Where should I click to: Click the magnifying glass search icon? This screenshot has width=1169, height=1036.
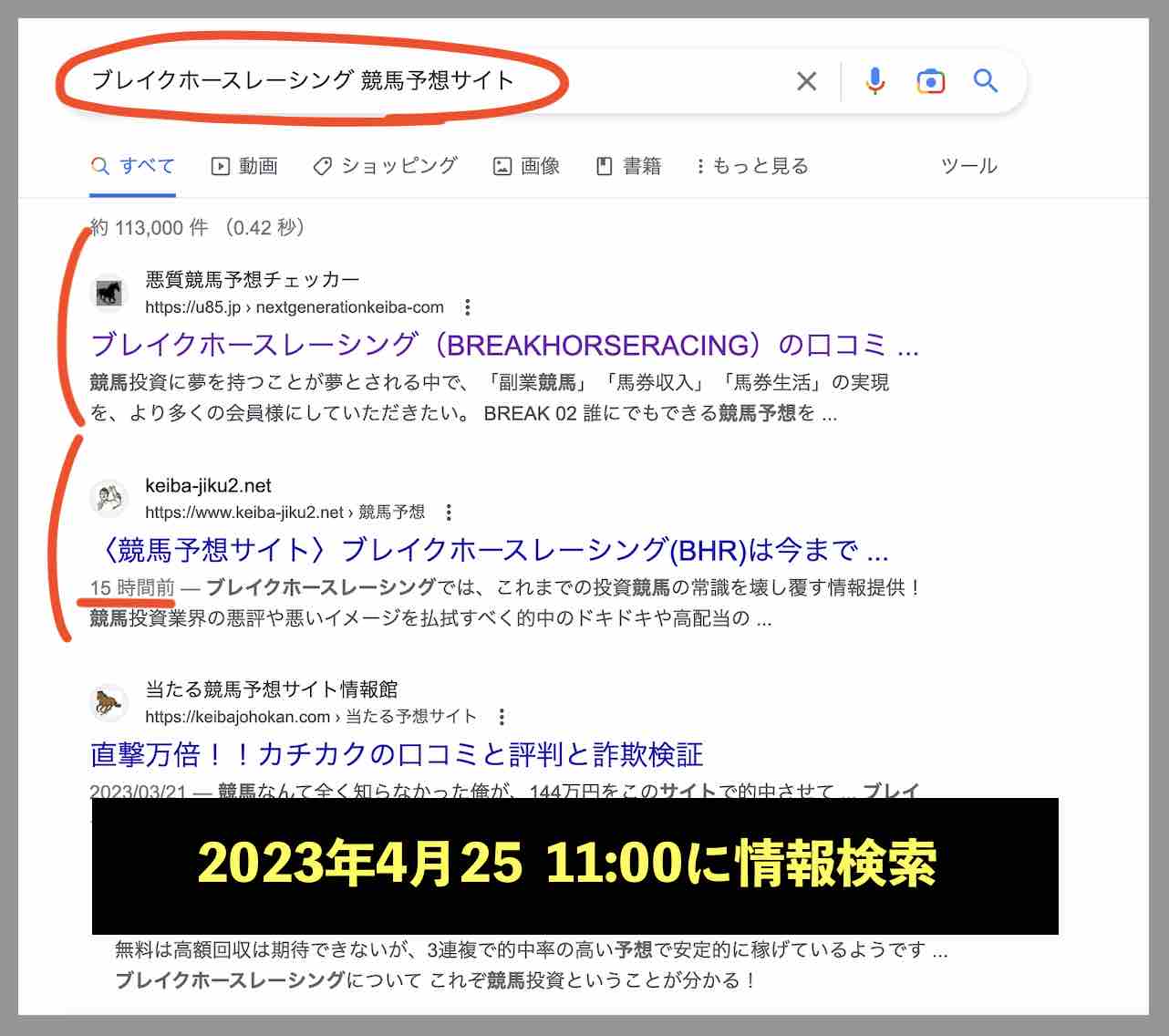985,81
